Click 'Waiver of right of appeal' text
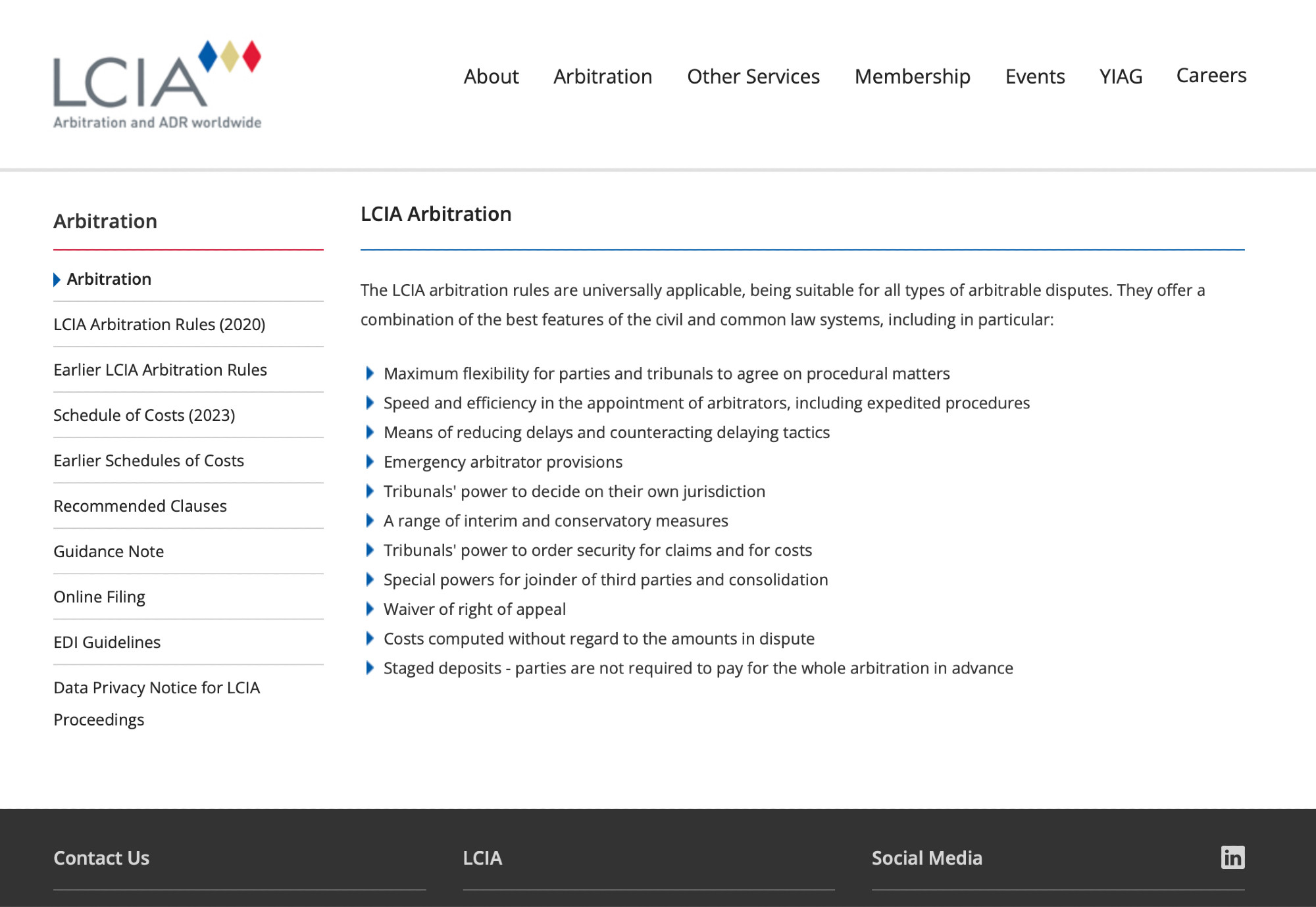Screen dimensions: 1316x907 (x=474, y=610)
